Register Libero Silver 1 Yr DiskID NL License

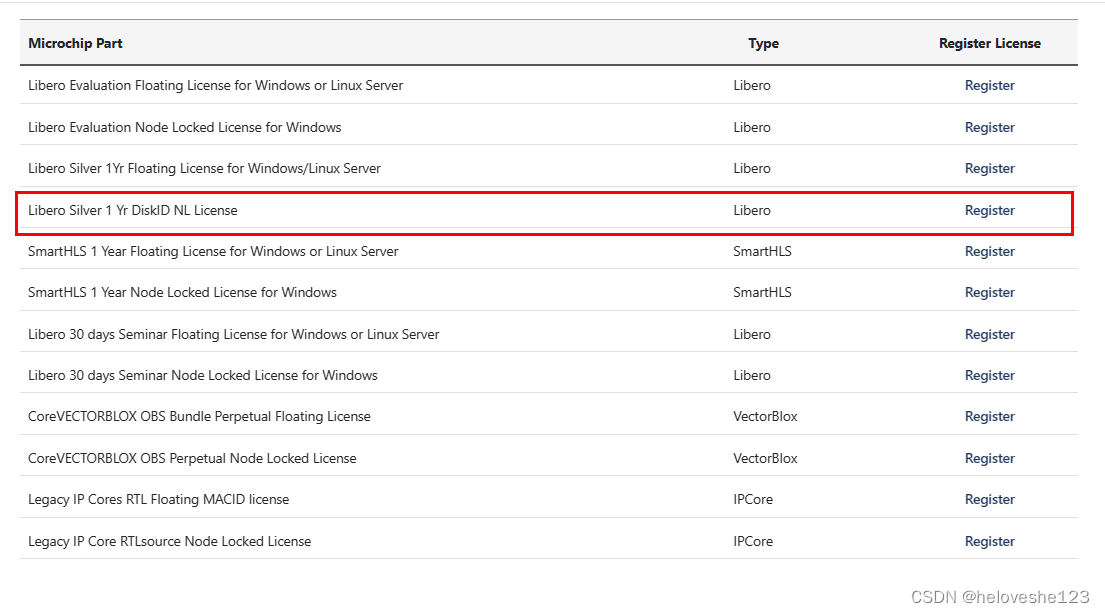click(x=989, y=211)
